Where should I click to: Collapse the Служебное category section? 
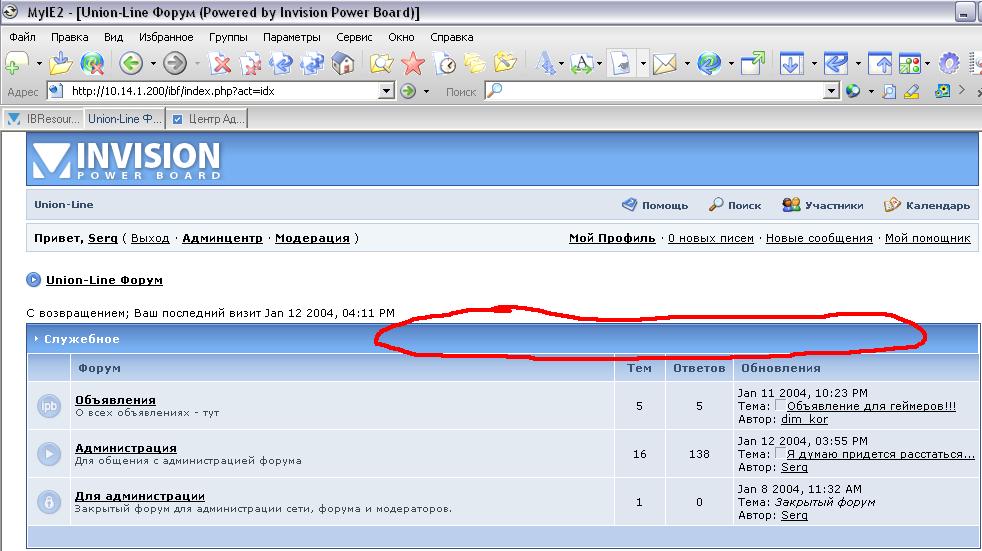(36, 339)
